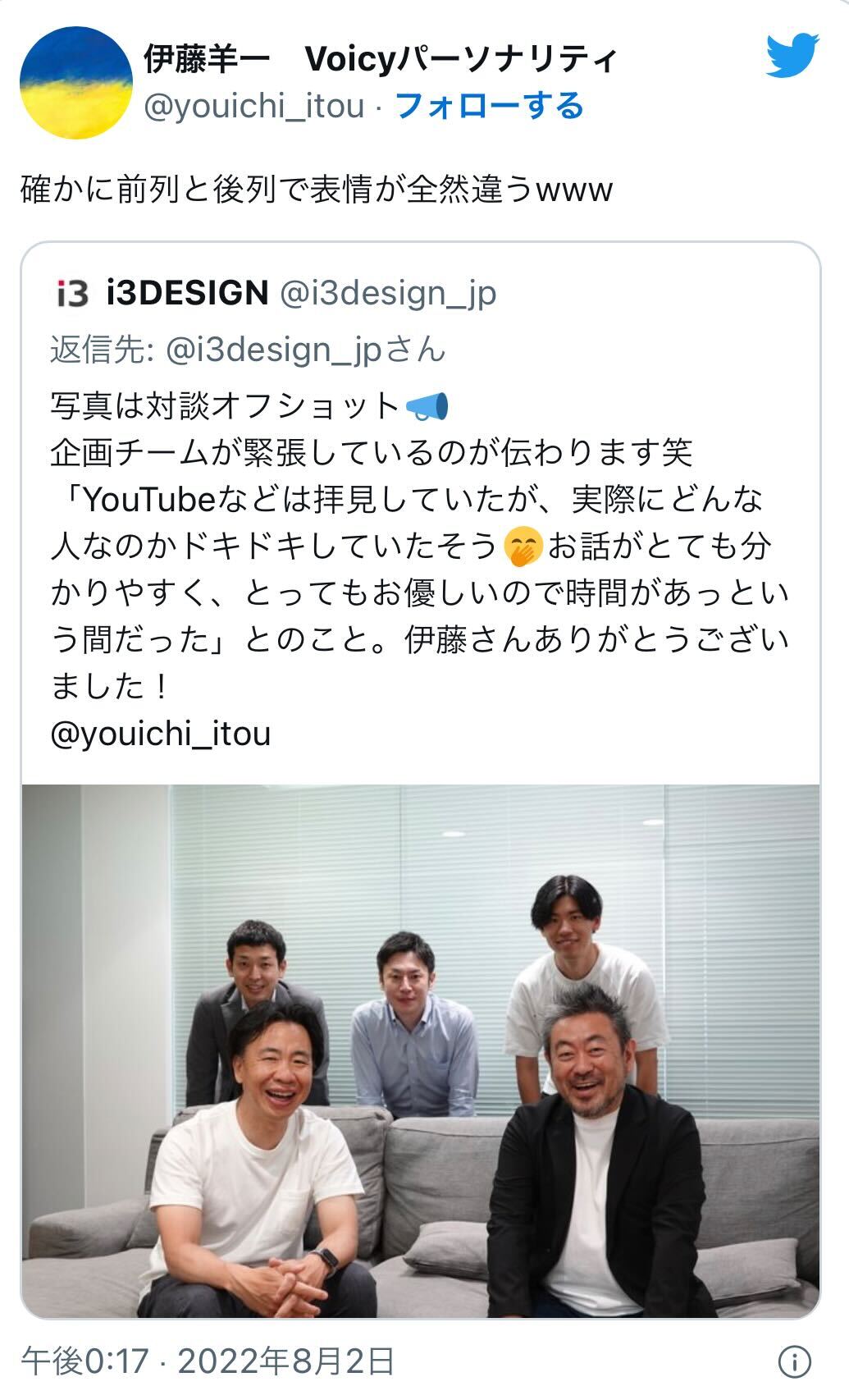This screenshot has width=849, height=1400.
Task: Click the megaphone emoji after オフショット
Action: [427, 405]
